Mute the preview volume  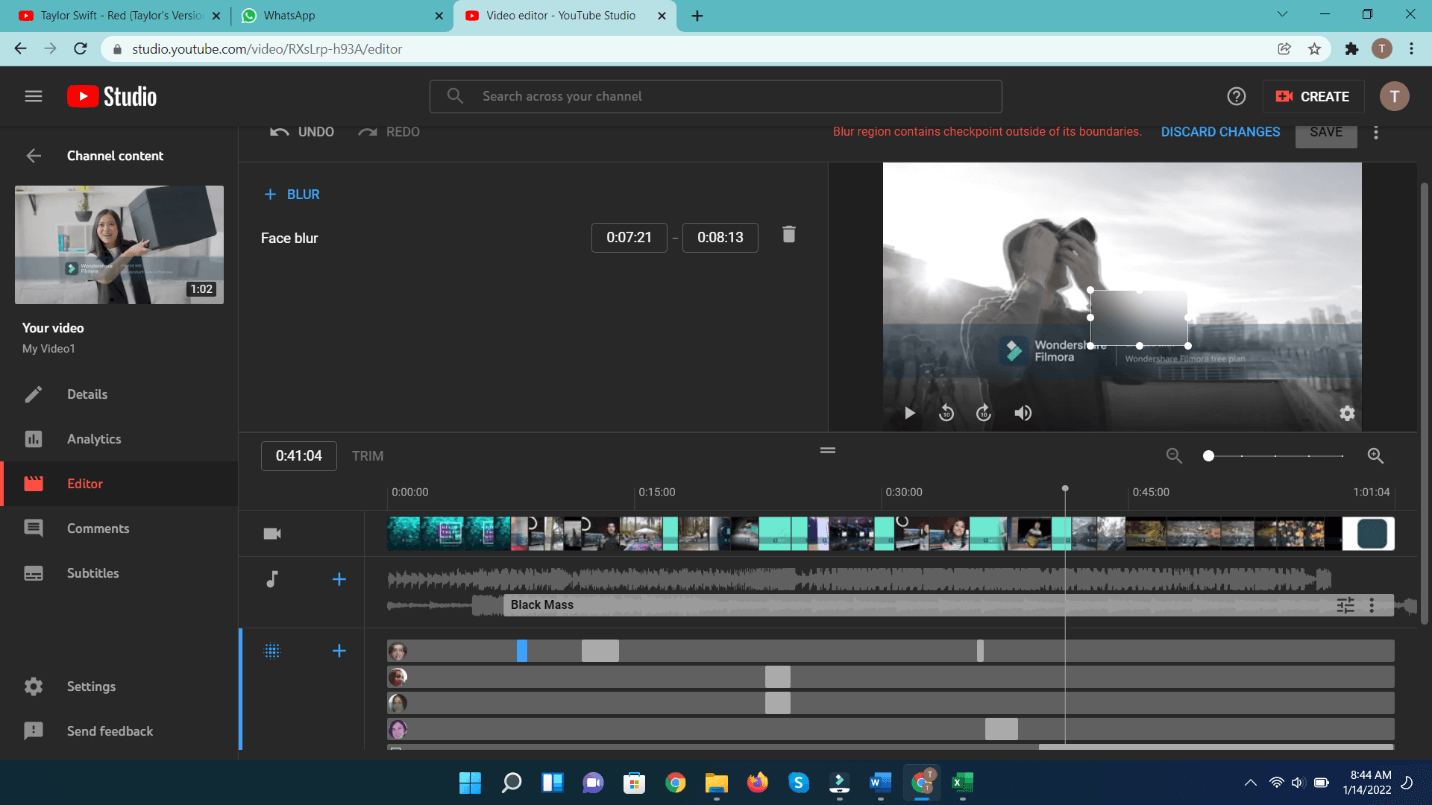click(x=1023, y=413)
